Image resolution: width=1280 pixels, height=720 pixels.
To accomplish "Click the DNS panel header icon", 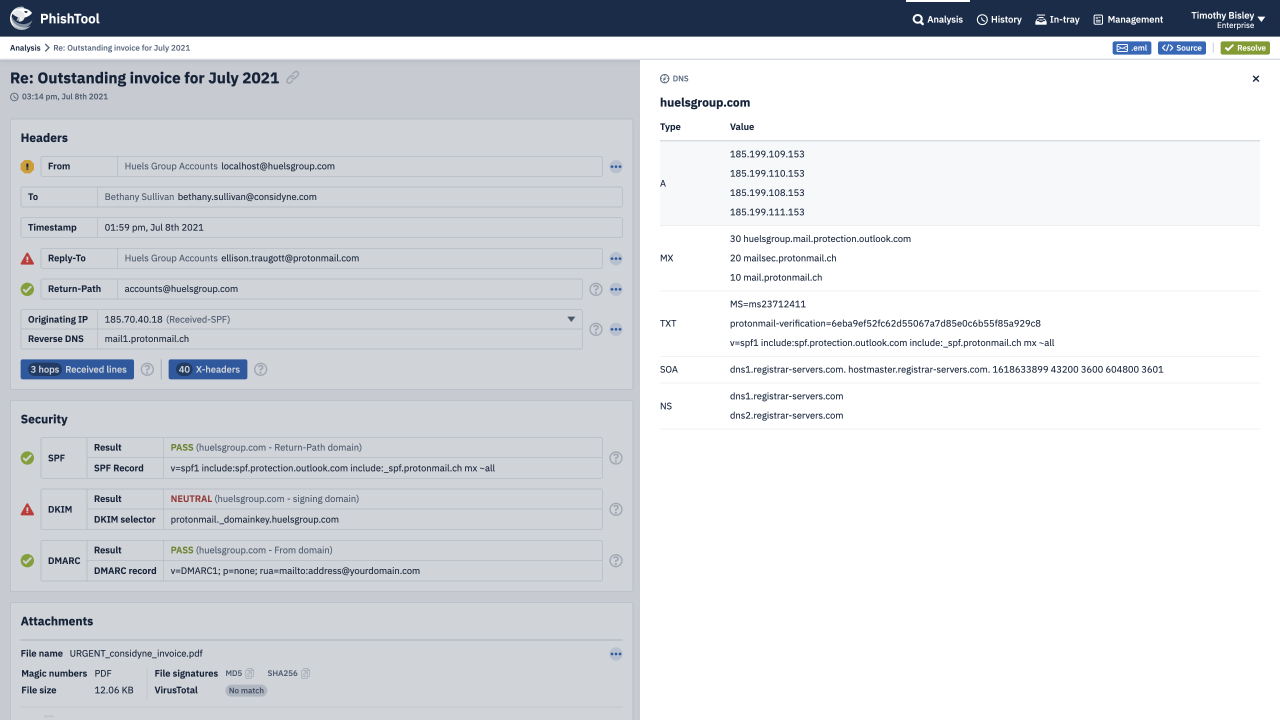I will tap(665, 78).
